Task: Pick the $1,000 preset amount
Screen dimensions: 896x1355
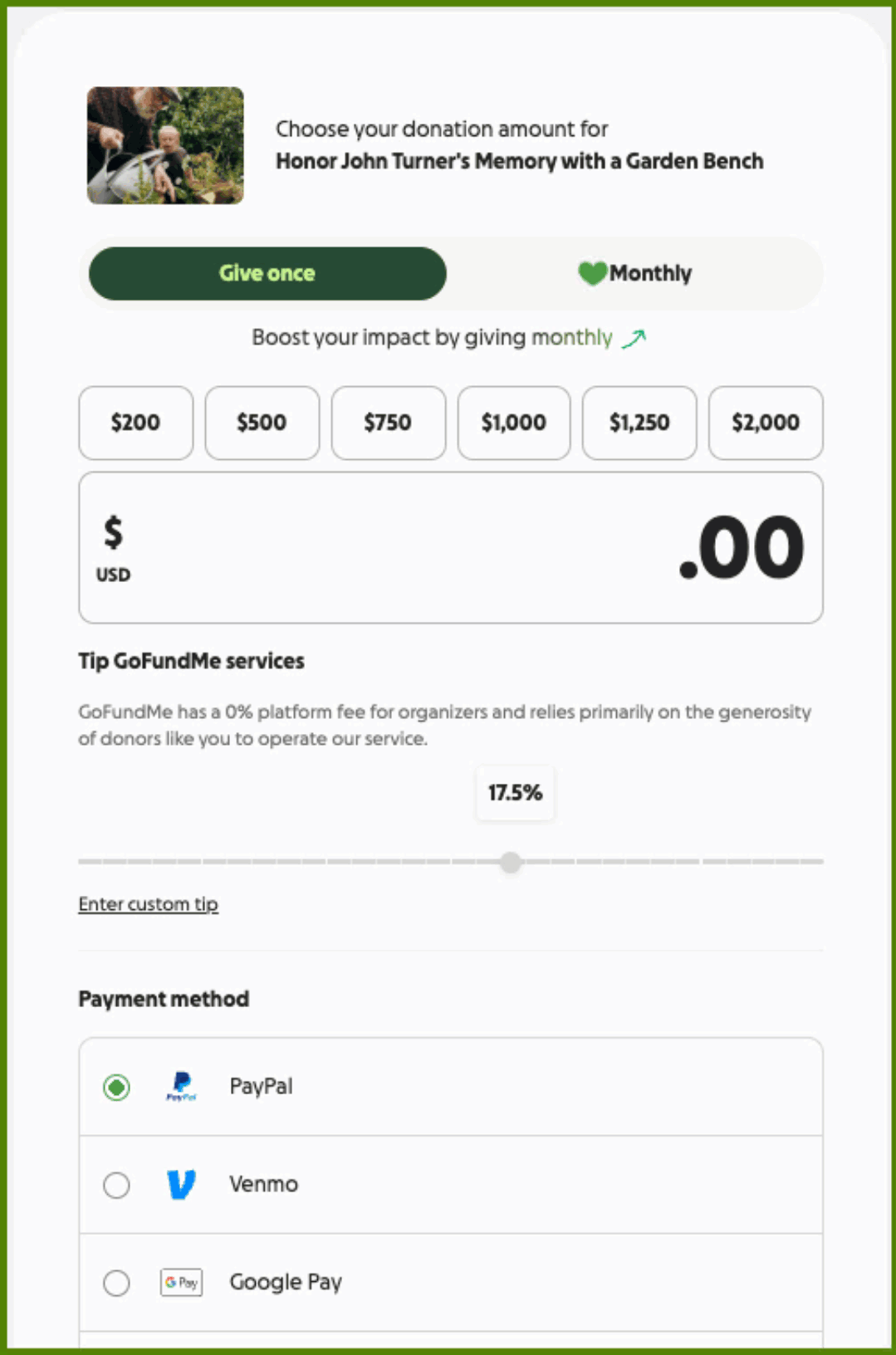Action: point(514,423)
